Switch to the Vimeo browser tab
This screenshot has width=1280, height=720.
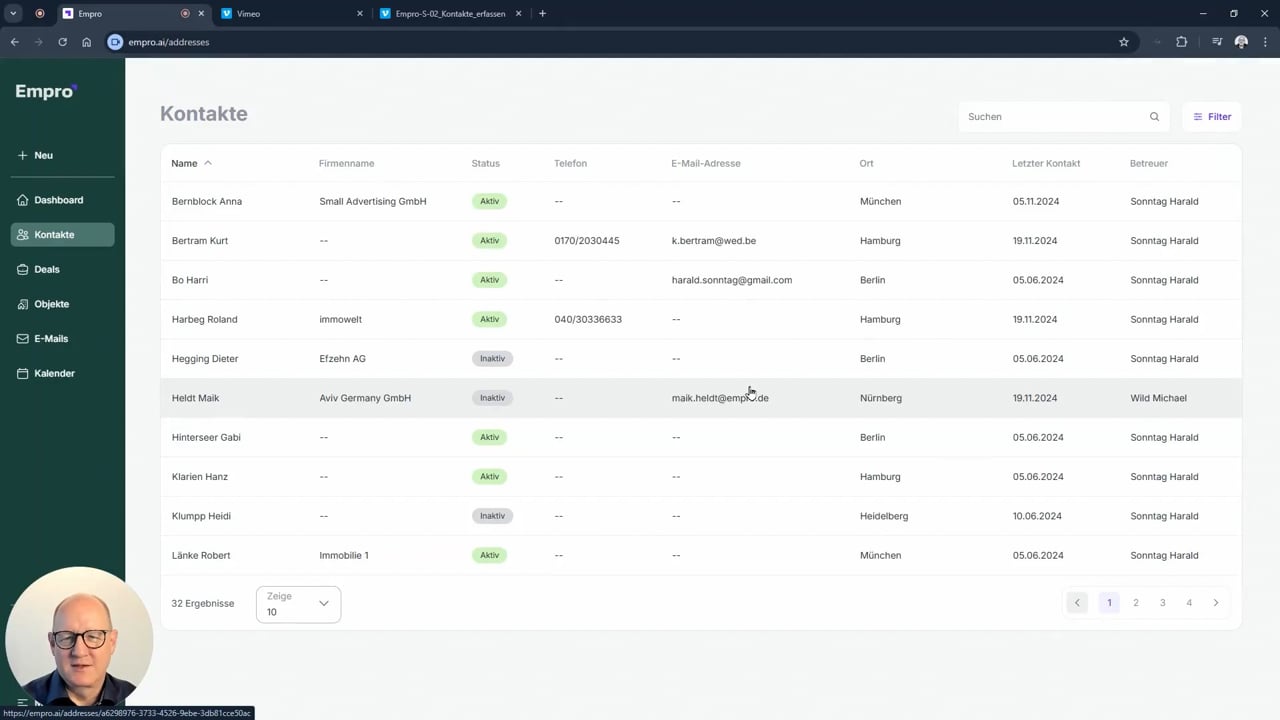pyautogui.click(x=290, y=14)
